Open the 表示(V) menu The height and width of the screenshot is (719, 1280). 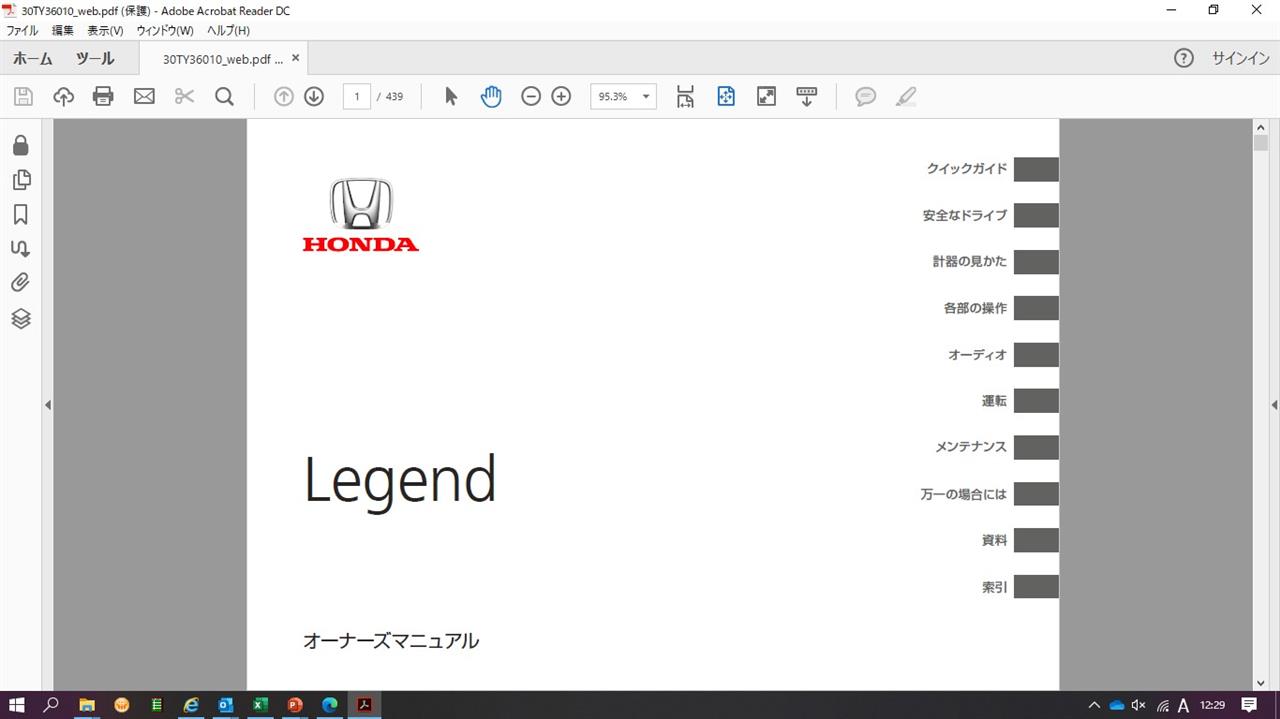105,31
